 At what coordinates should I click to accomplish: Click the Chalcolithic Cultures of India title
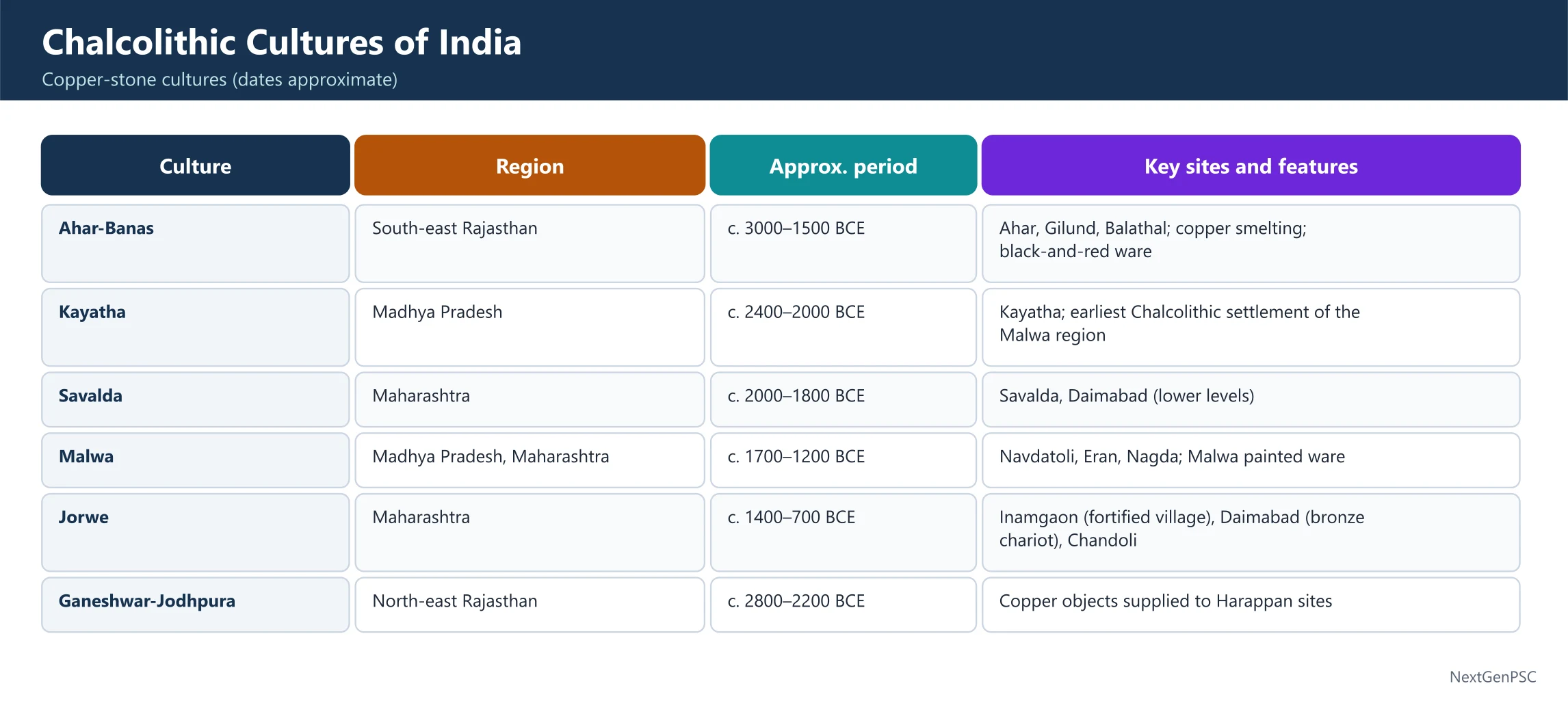[282, 42]
